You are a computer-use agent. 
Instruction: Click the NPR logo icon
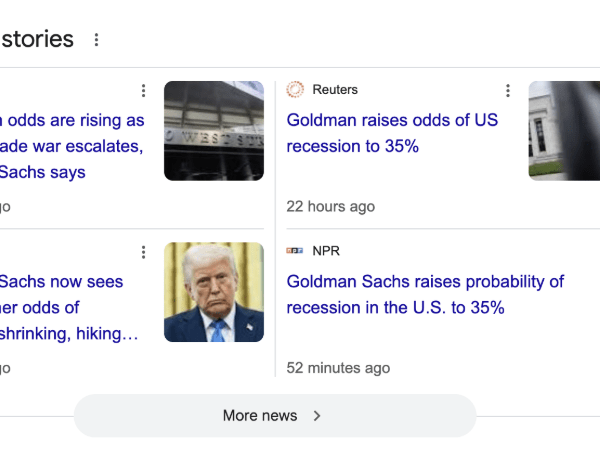pyautogui.click(x=295, y=251)
